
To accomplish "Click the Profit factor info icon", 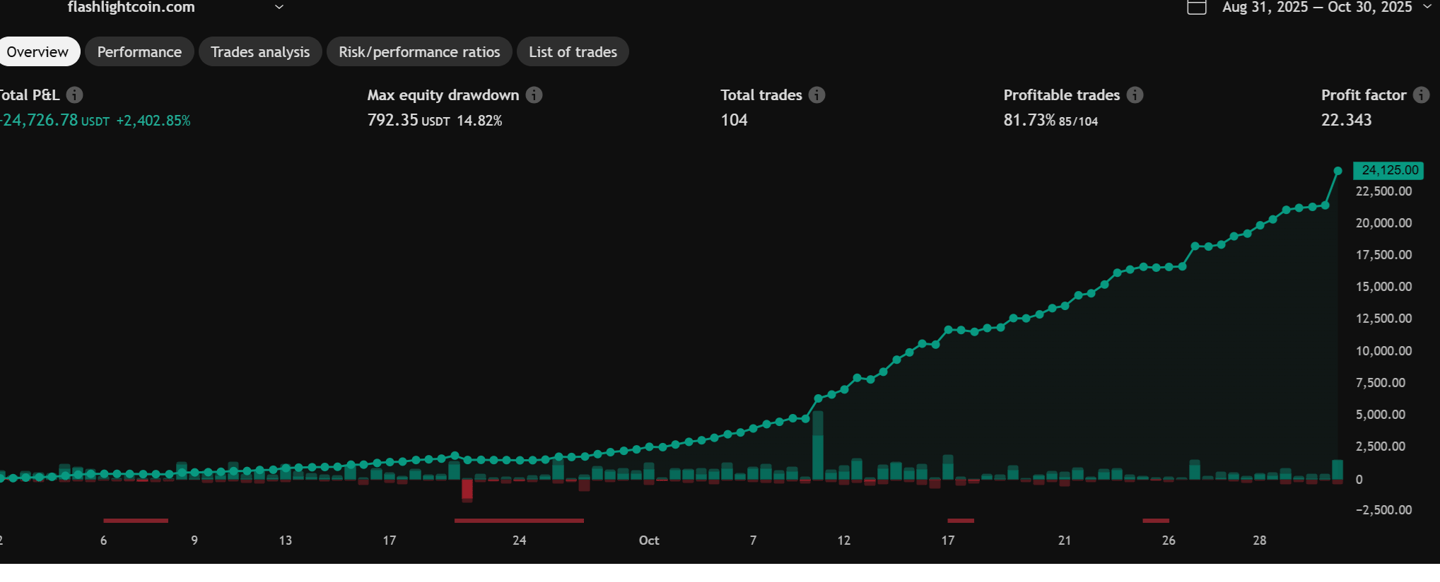I will tap(1422, 95).
